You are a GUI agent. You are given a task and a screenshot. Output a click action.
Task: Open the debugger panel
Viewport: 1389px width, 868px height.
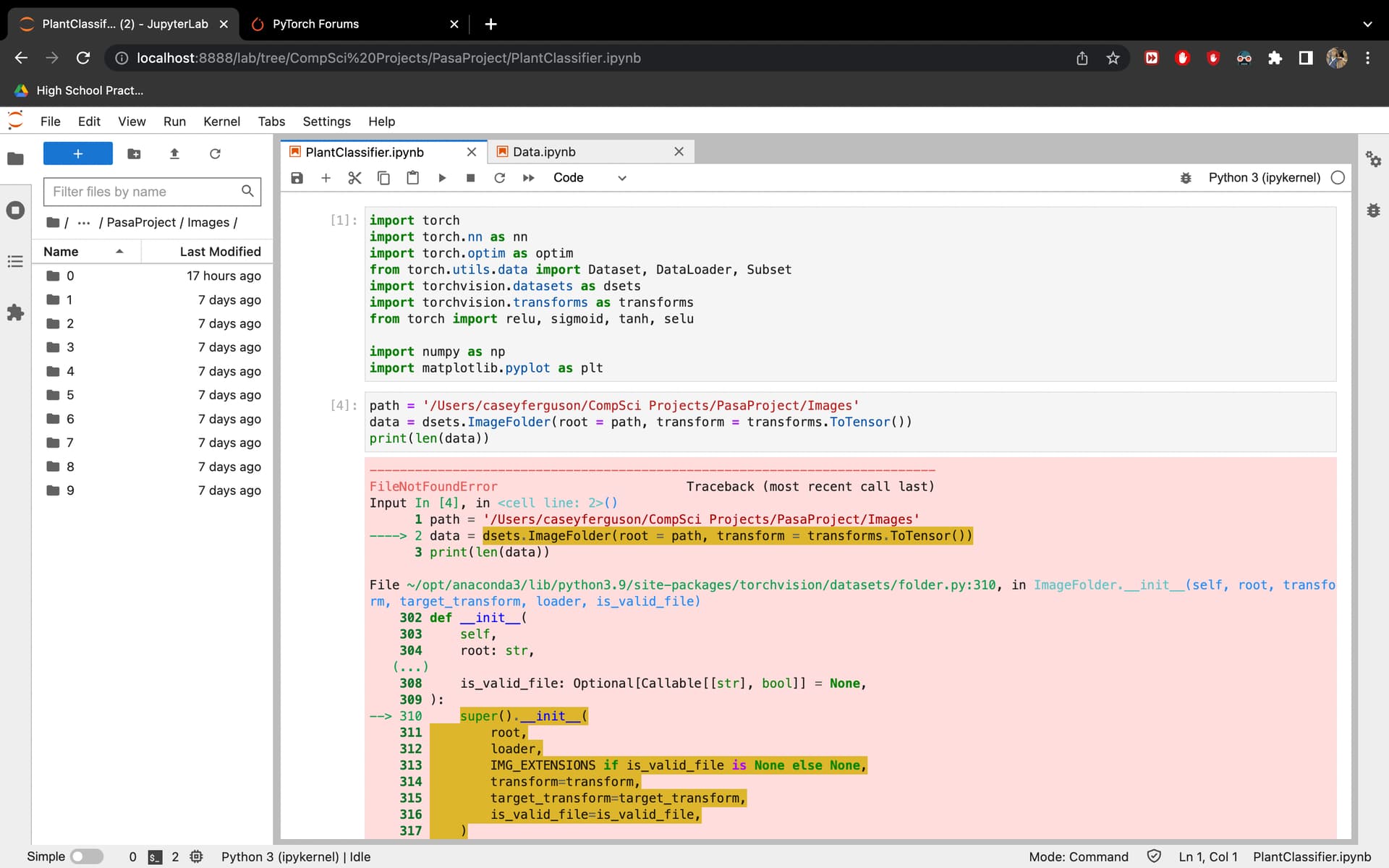coord(1373,210)
